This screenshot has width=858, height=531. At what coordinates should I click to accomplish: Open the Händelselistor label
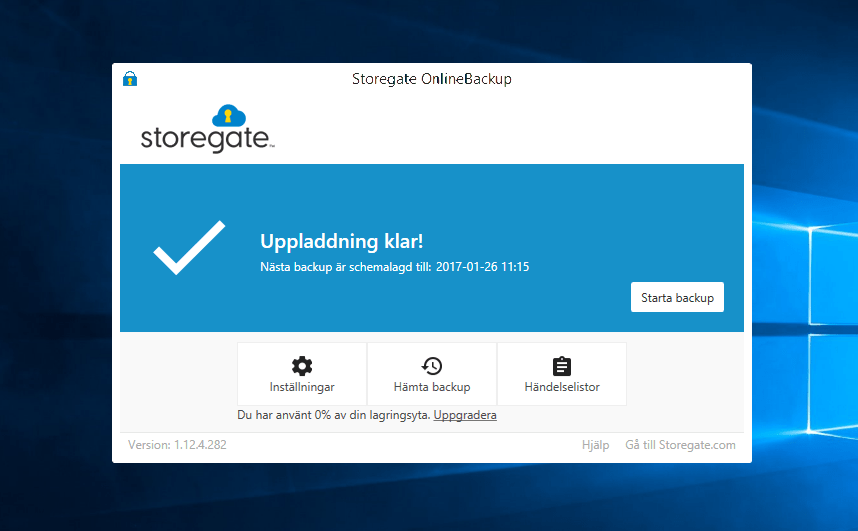(562, 387)
